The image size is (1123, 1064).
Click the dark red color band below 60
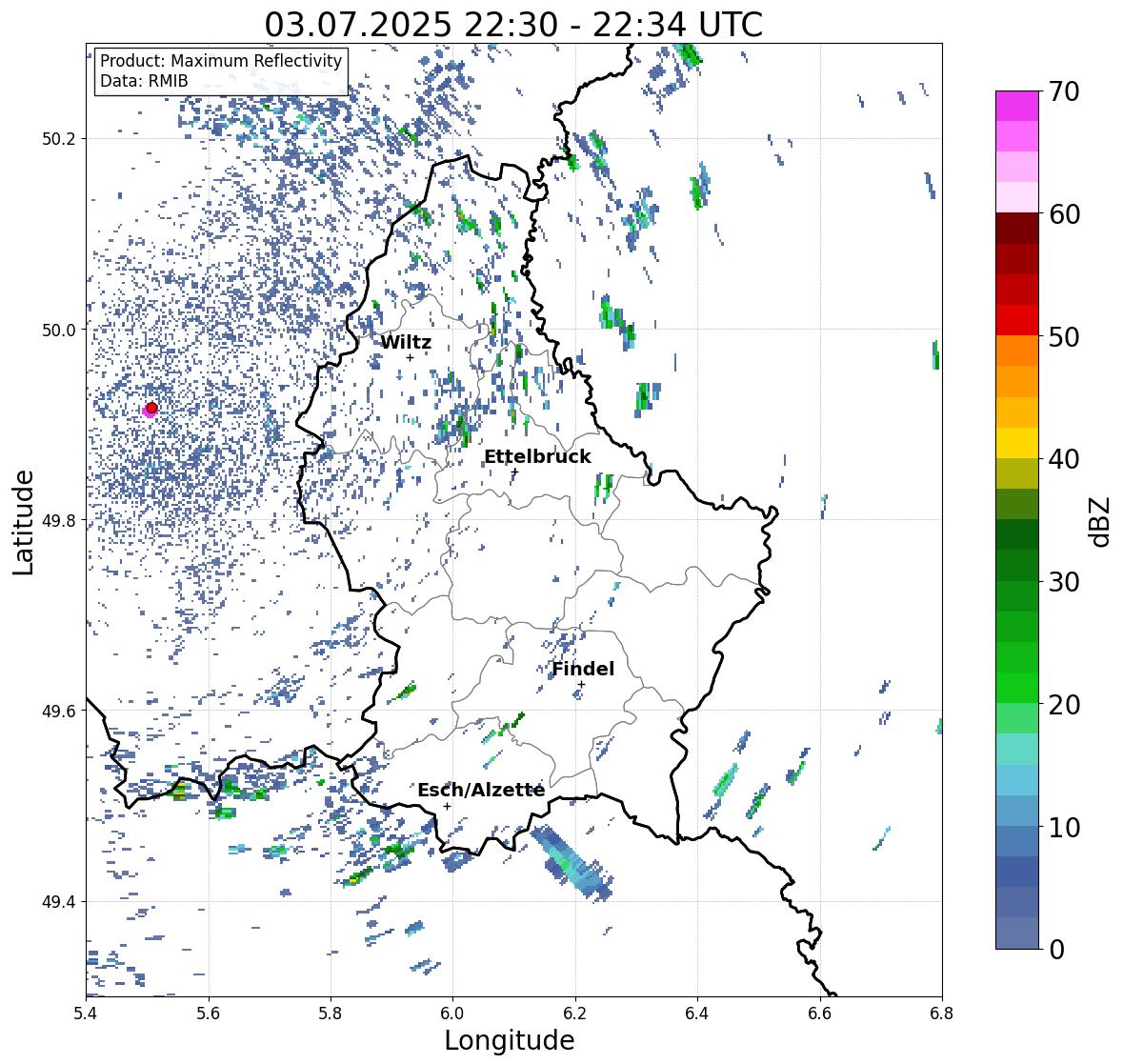1017,229
